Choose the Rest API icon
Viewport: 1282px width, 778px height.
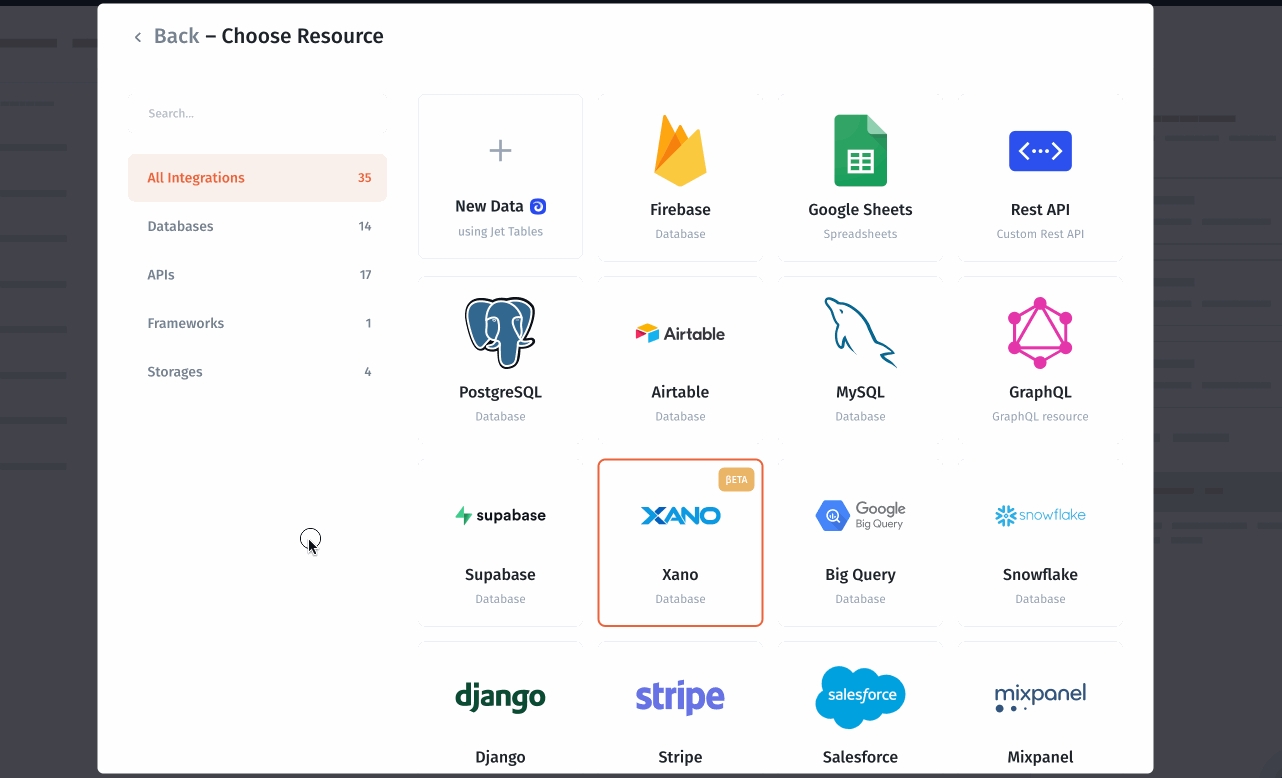tap(1040, 151)
